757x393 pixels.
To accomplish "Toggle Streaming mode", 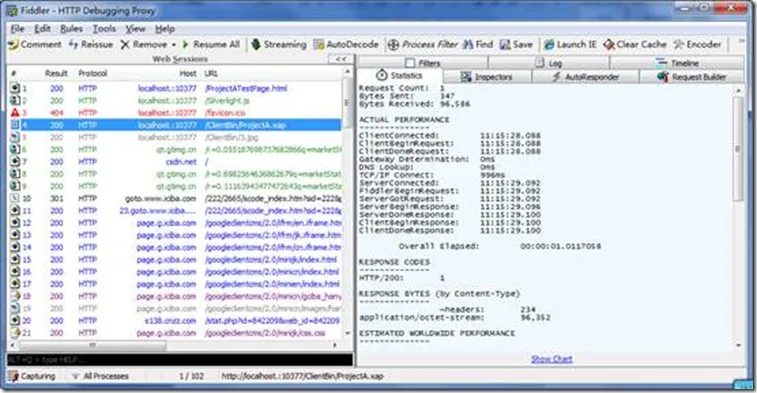I will 279,44.
